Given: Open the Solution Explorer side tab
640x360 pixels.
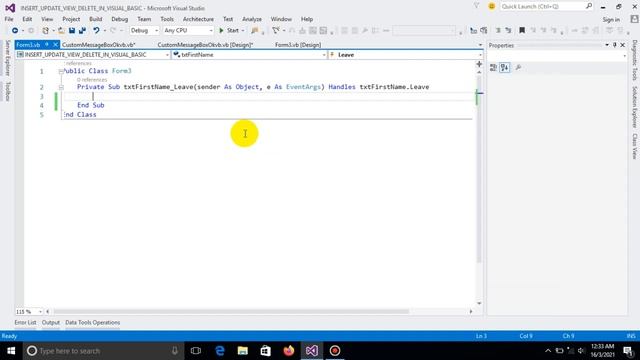Looking at the screenshot, I should 635,107.
